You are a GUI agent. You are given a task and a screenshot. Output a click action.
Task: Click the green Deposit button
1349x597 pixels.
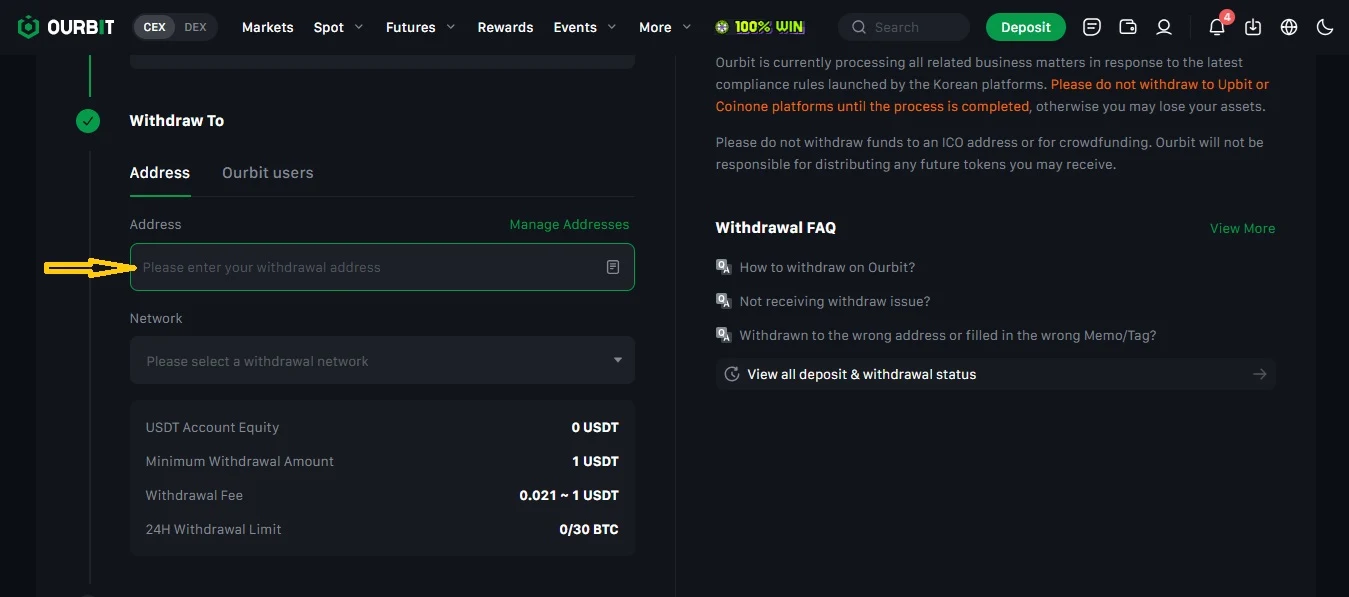click(1026, 27)
